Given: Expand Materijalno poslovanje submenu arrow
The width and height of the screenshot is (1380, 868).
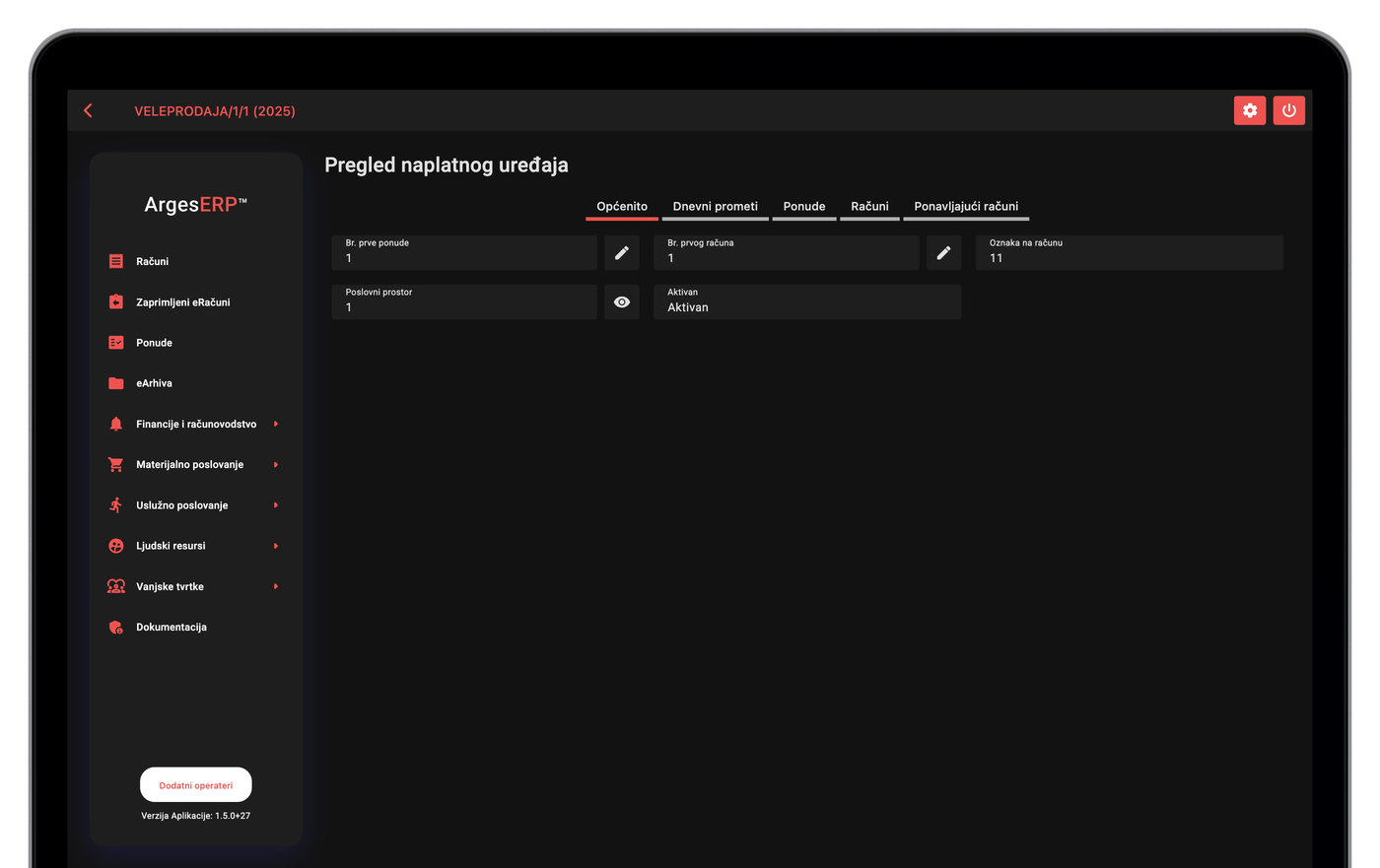Looking at the screenshot, I should pos(276,464).
